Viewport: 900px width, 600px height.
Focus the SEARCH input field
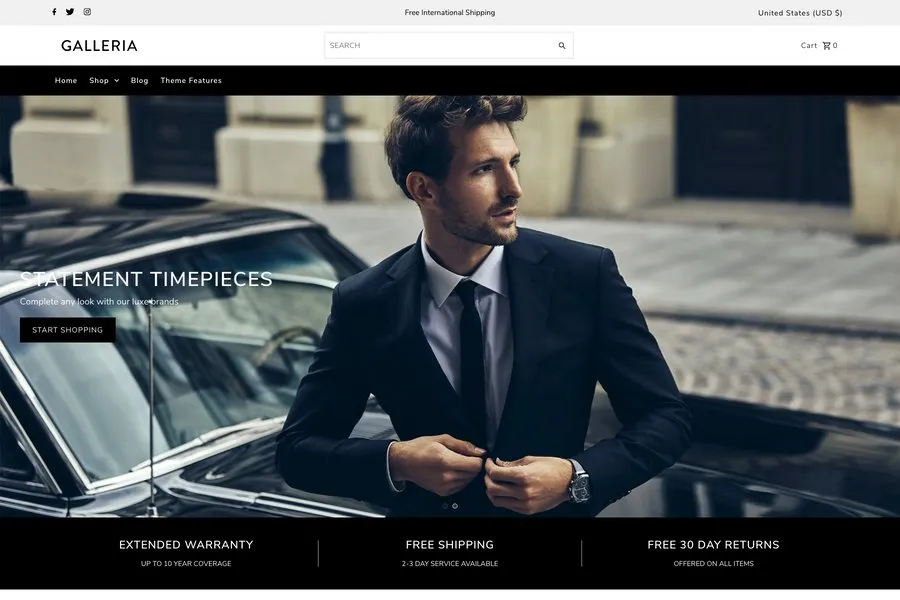pyautogui.click(x=440, y=45)
